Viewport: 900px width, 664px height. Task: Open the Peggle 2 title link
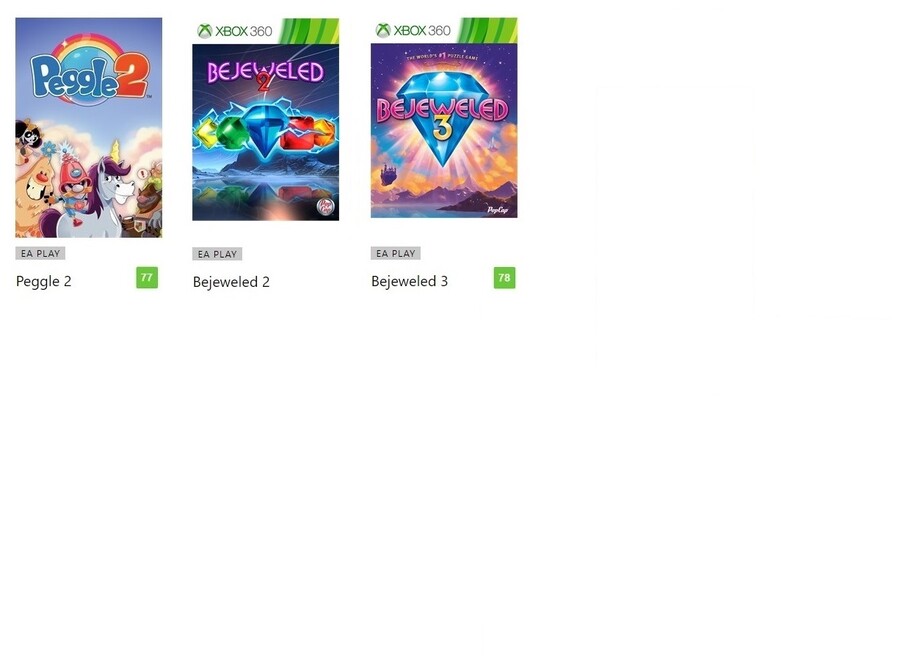click(x=44, y=281)
